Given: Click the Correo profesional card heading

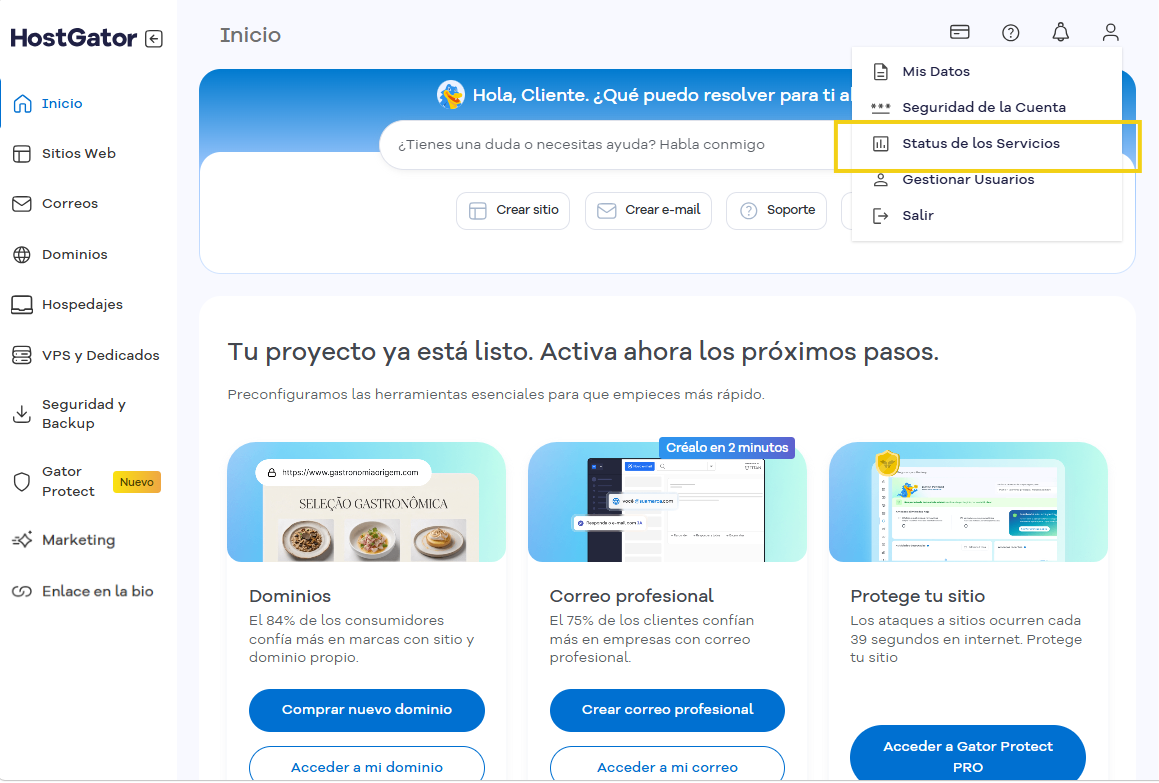Looking at the screenshot, I should (x=632, y=597).
